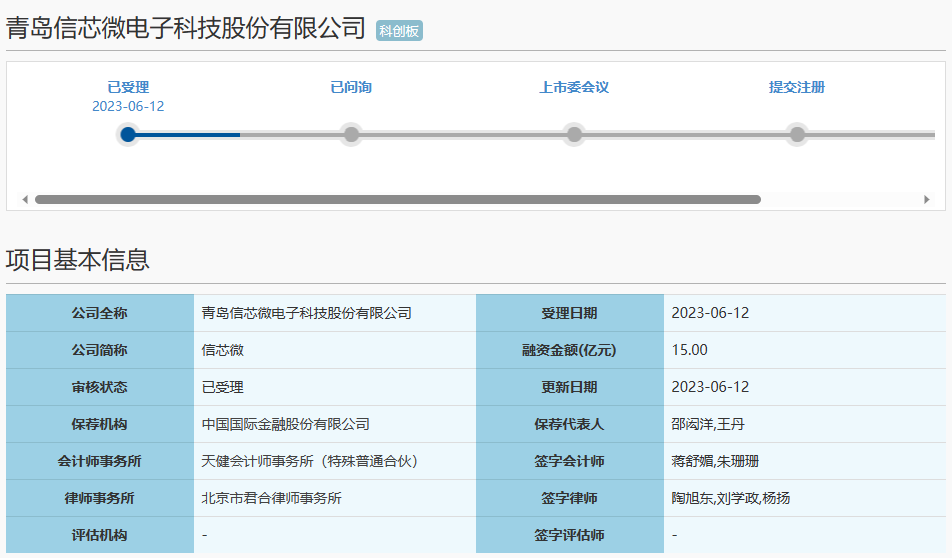Viewport: 952px width, 558px height.
Task: Click the horizontal timeline scrollbar thumb
Action: 398,199
